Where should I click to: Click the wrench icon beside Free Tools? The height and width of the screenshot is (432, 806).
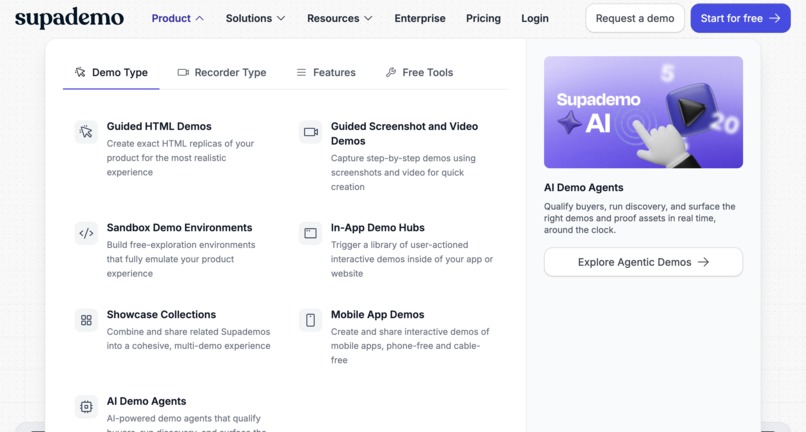coord(391,73)
